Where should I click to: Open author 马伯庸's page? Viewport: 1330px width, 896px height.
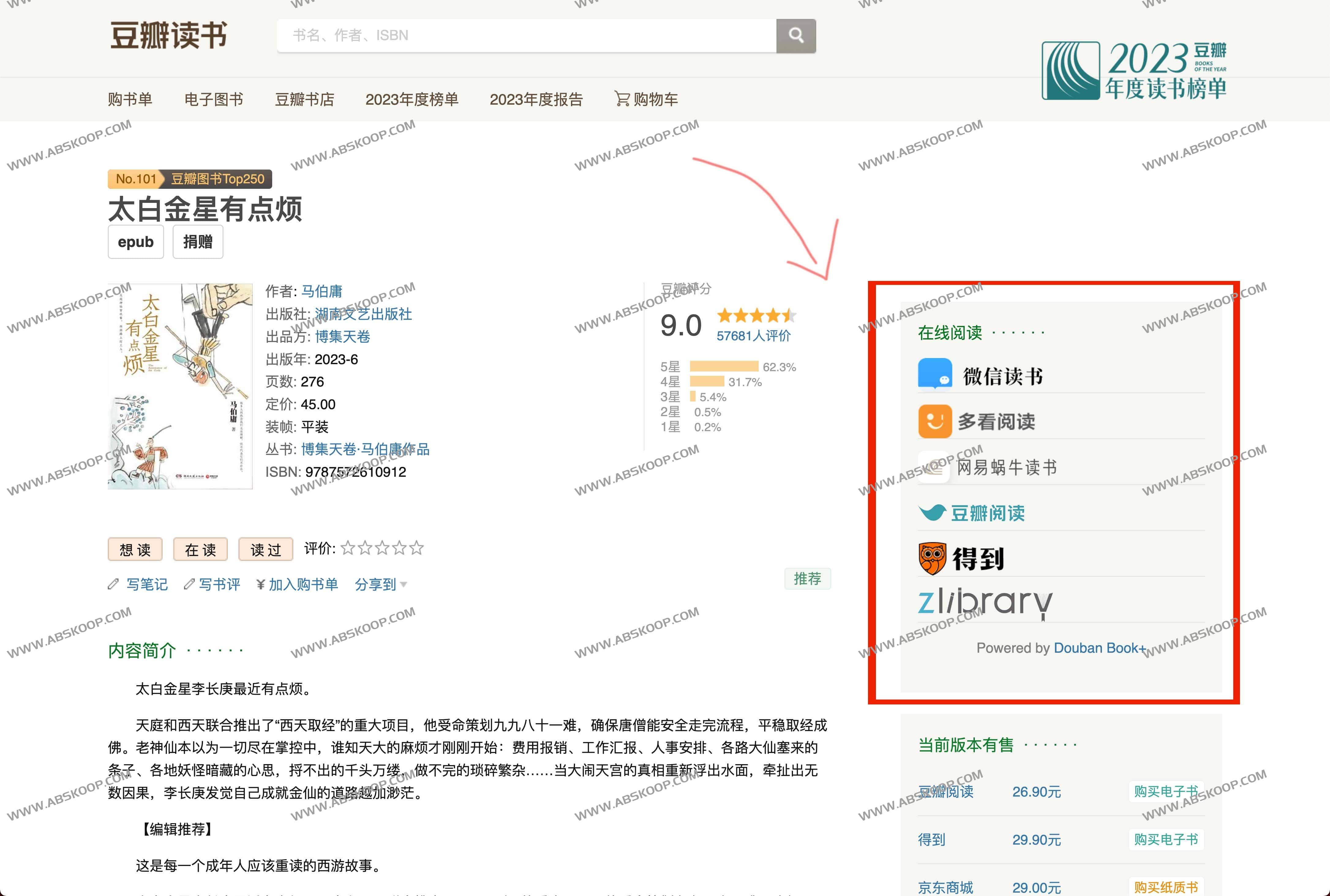(322, 291)
